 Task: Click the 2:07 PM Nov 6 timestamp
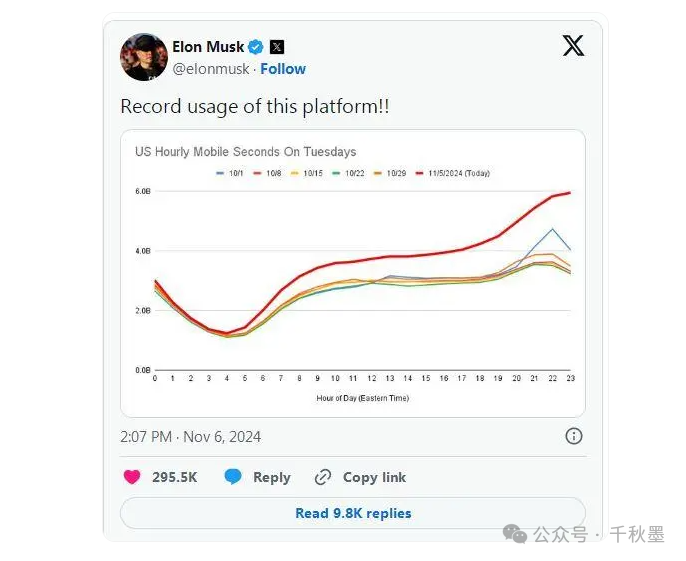[190, 437]
